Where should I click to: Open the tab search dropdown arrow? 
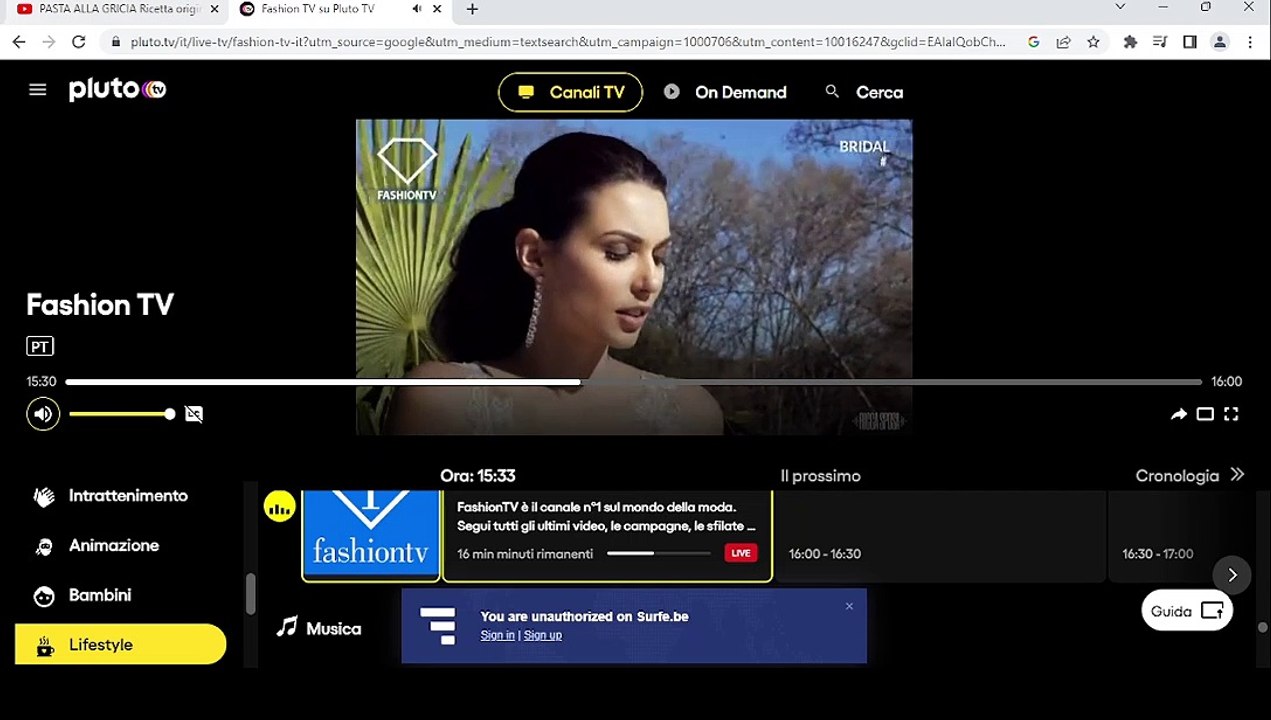1120,8
